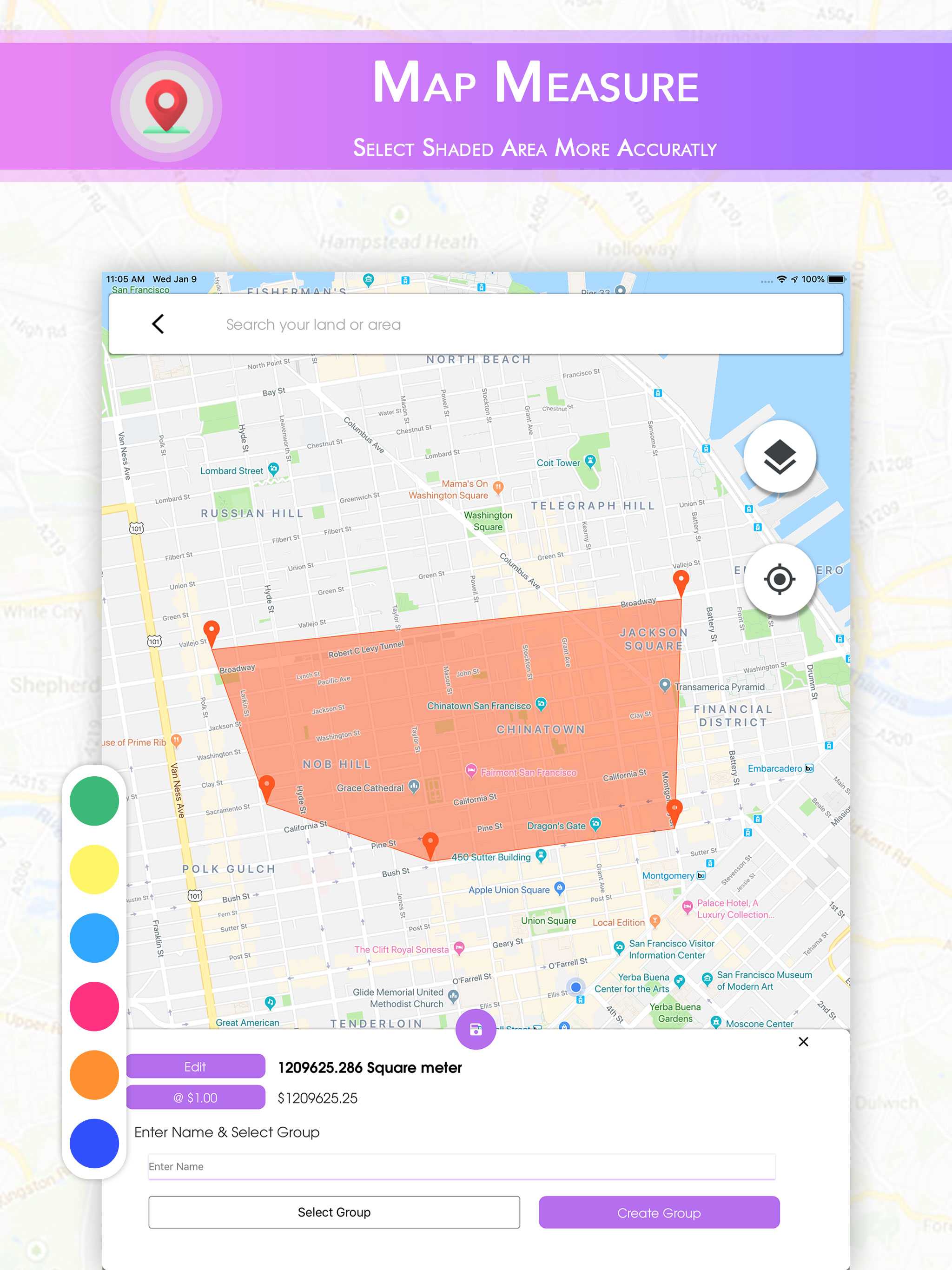The image size is (952, 1270).
Task: Tap the Union Square label
Action: [549, 920]
